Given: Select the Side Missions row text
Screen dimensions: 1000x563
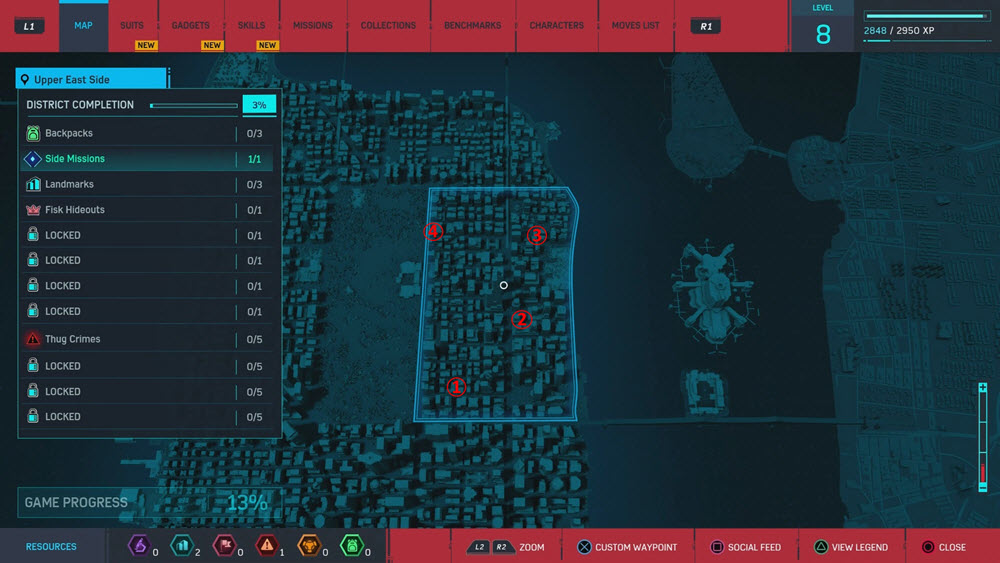Looking at the screenshot, I should 75,159.
